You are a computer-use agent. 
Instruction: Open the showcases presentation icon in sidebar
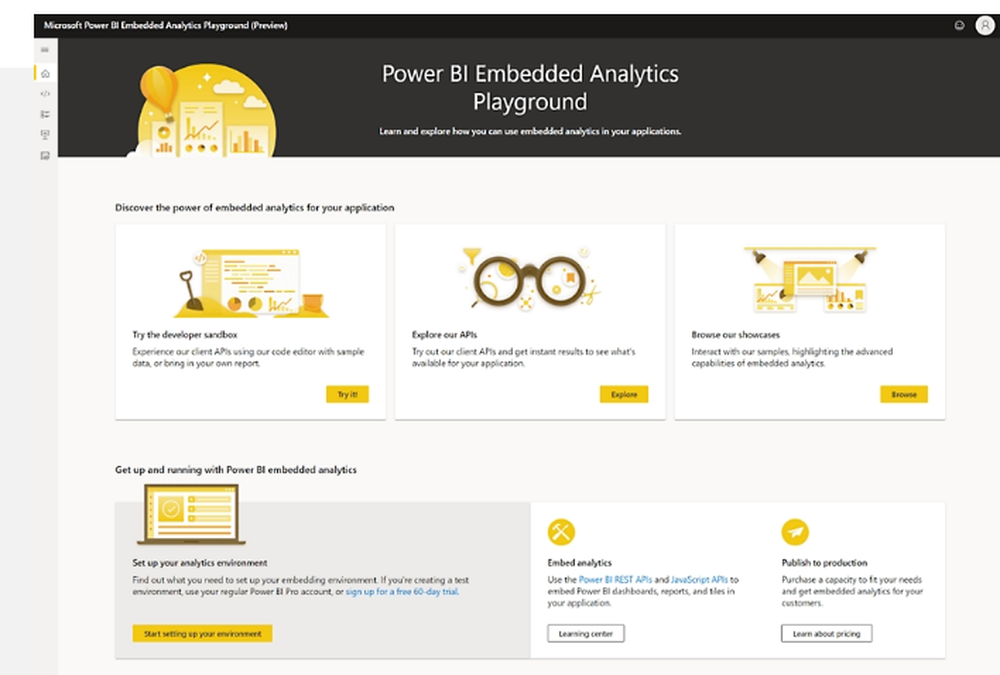click(45, 135)
